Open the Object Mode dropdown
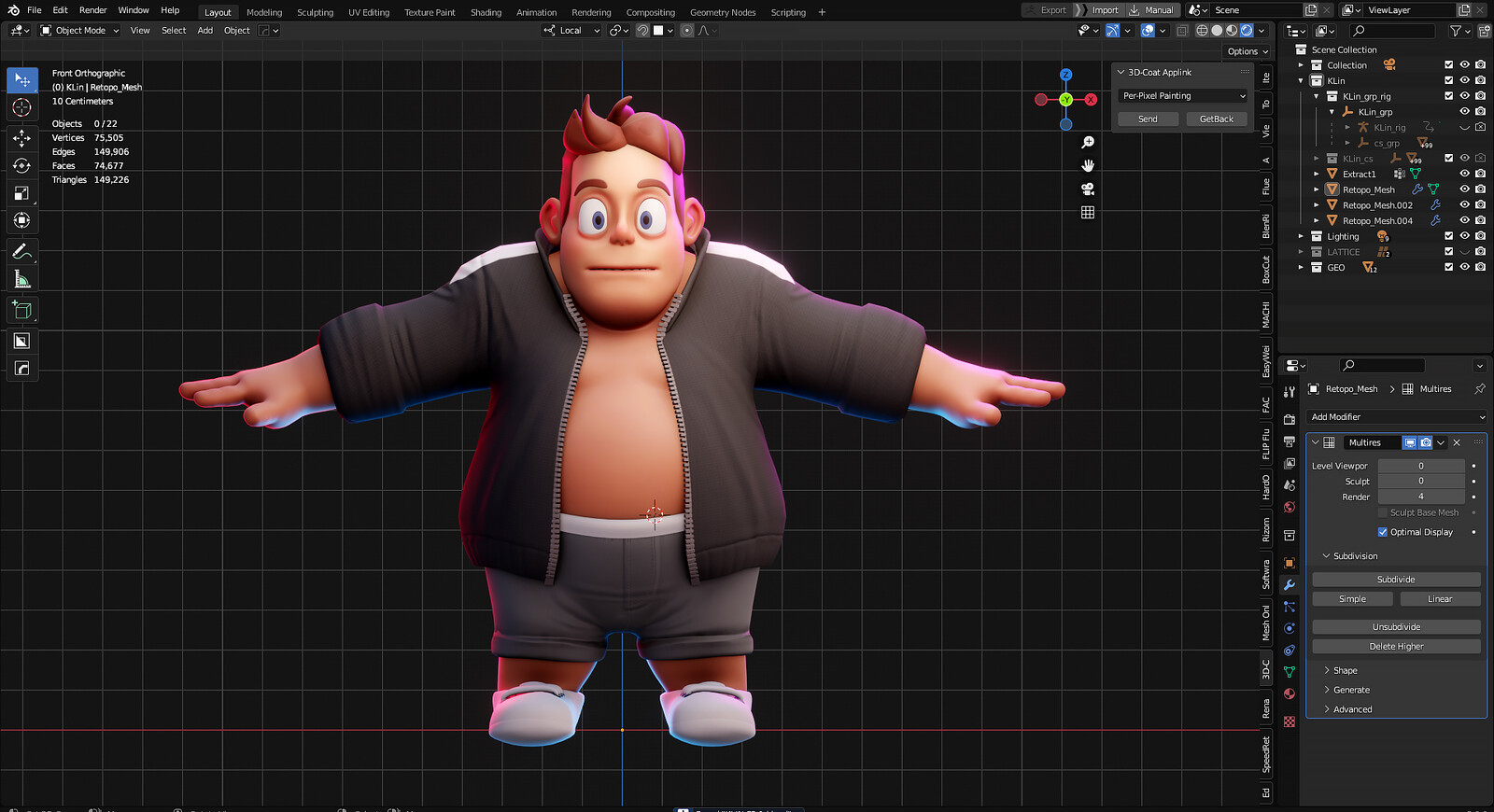Screen dimensions: 1494x812 click(80, 31)
